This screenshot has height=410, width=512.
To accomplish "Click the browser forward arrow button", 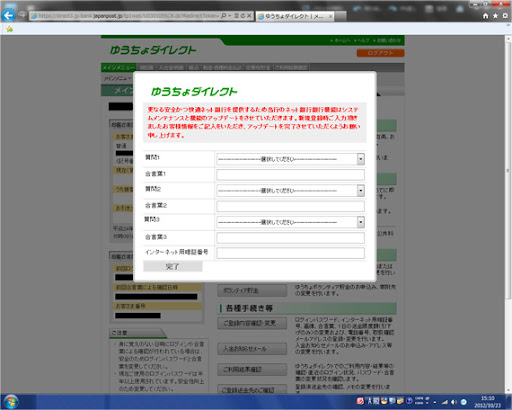I will 22,16.
